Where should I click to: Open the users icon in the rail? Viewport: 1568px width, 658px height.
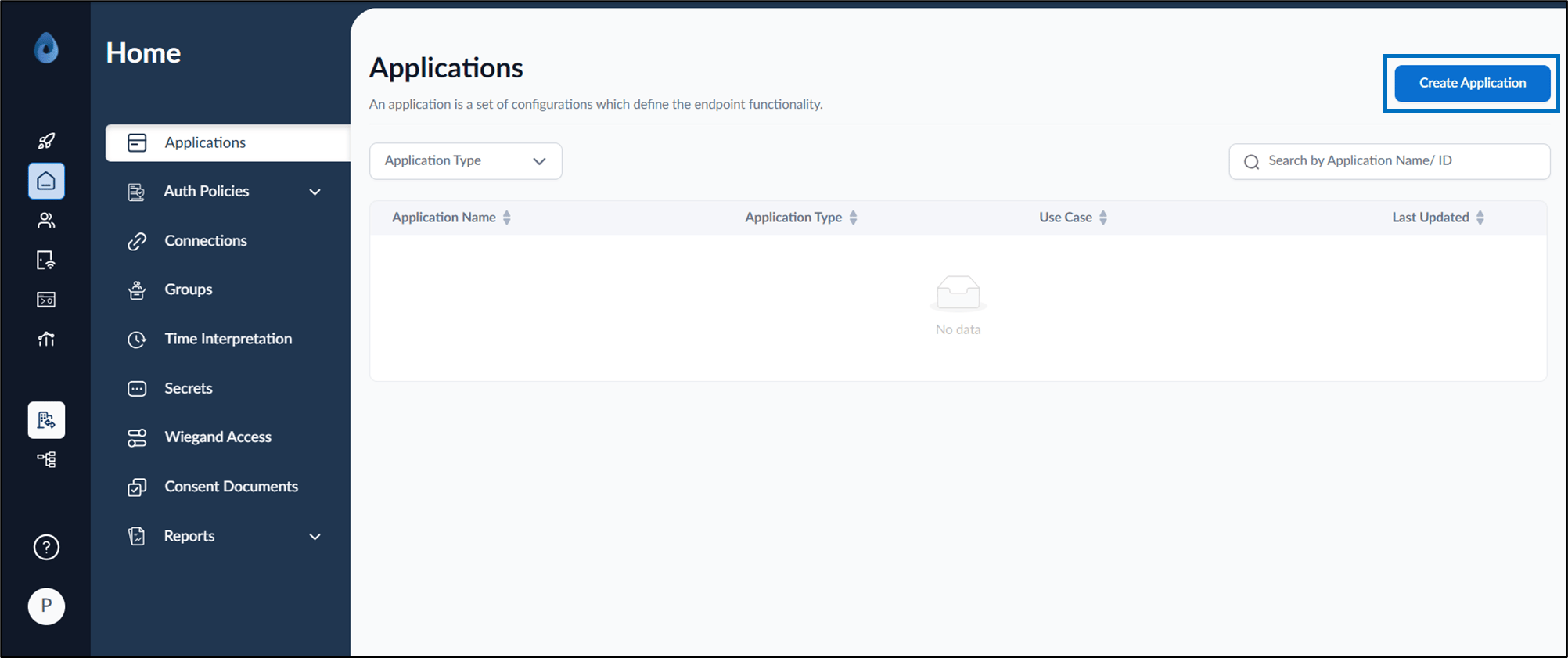(46, 221)
